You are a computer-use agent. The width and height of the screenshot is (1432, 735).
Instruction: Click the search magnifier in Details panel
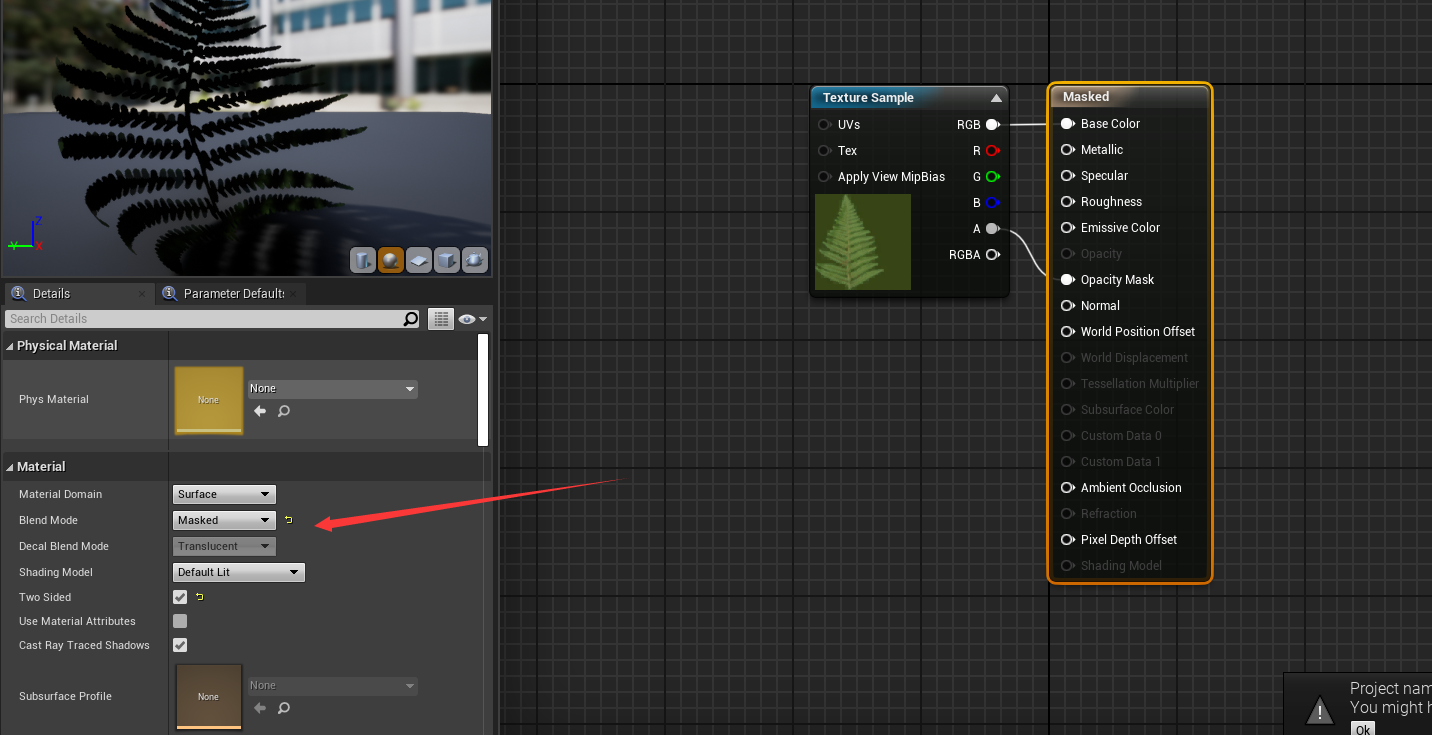pos(410,318)
